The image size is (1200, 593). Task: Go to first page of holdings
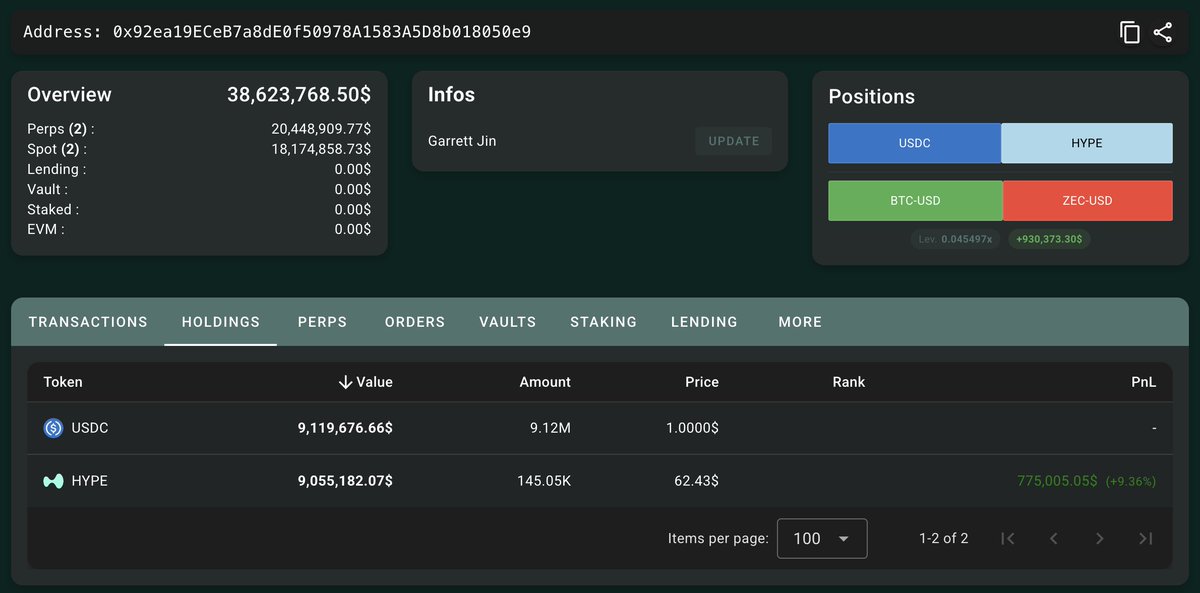click(x=1008, y=538)
